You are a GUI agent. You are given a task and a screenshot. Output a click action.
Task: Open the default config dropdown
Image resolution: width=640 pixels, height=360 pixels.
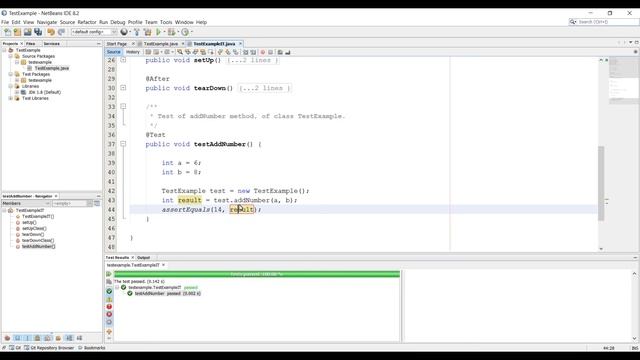click(x=94, y=32)
